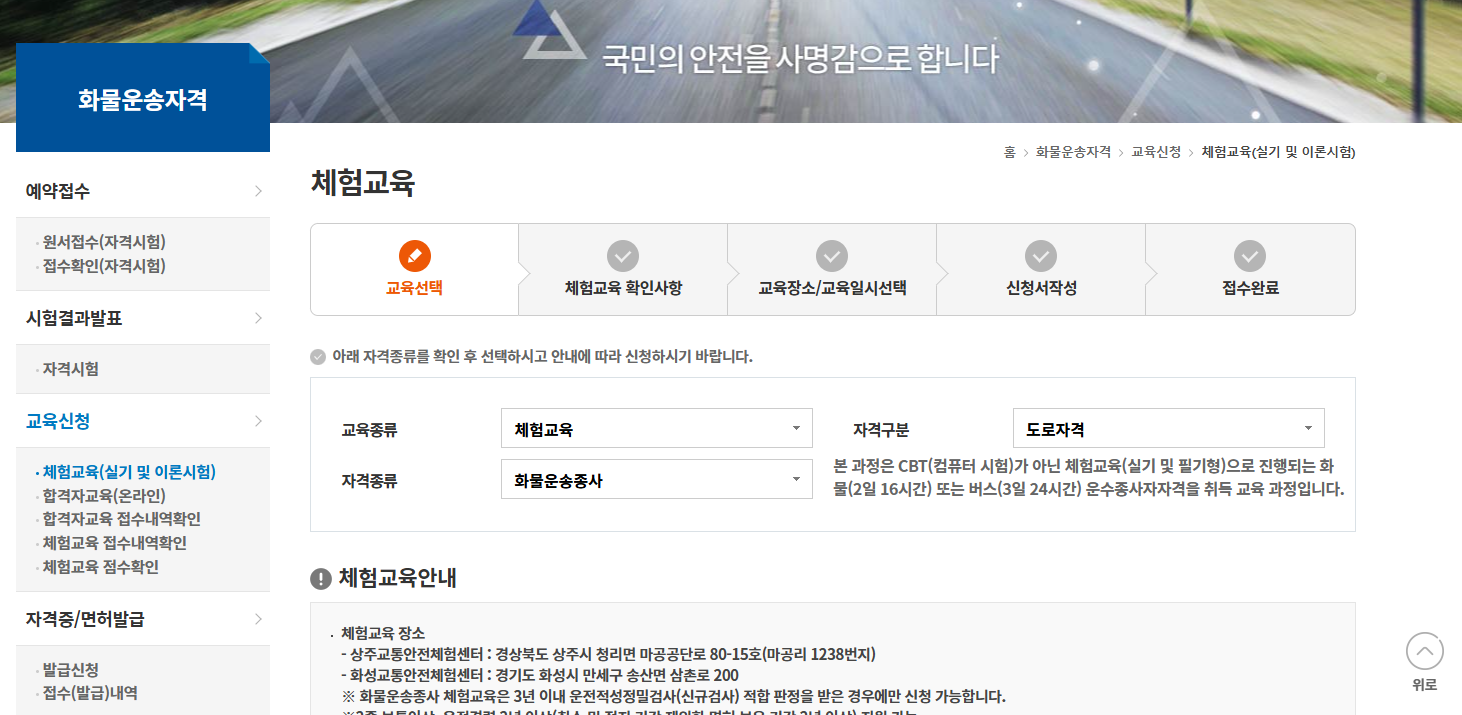1462x715 pixels.
Task: Click the orange pencil icon for 교육선택
Action: [x=414, y=256]
